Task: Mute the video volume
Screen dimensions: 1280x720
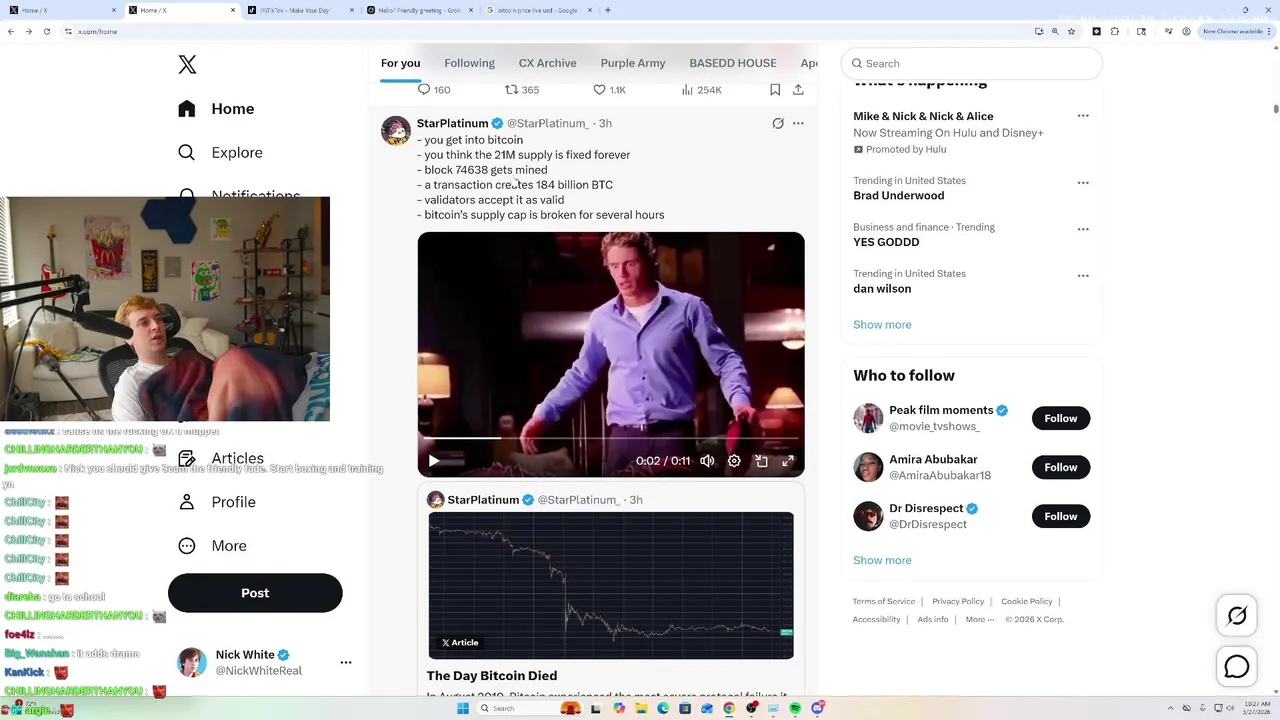Action: click(x=707, y=461)
